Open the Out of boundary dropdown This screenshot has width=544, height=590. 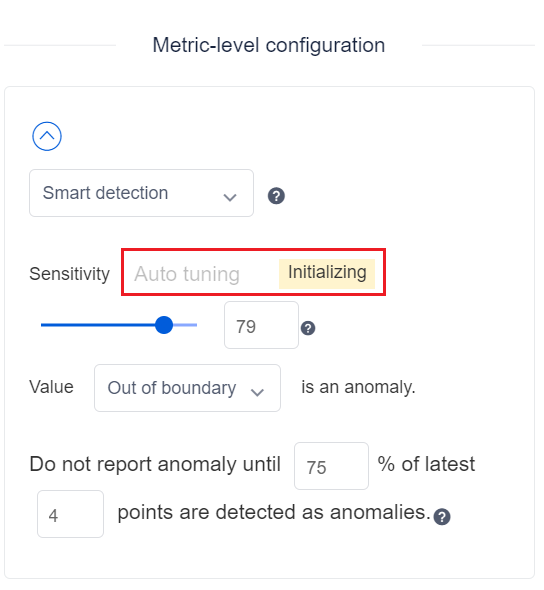[x=187, y=388]
